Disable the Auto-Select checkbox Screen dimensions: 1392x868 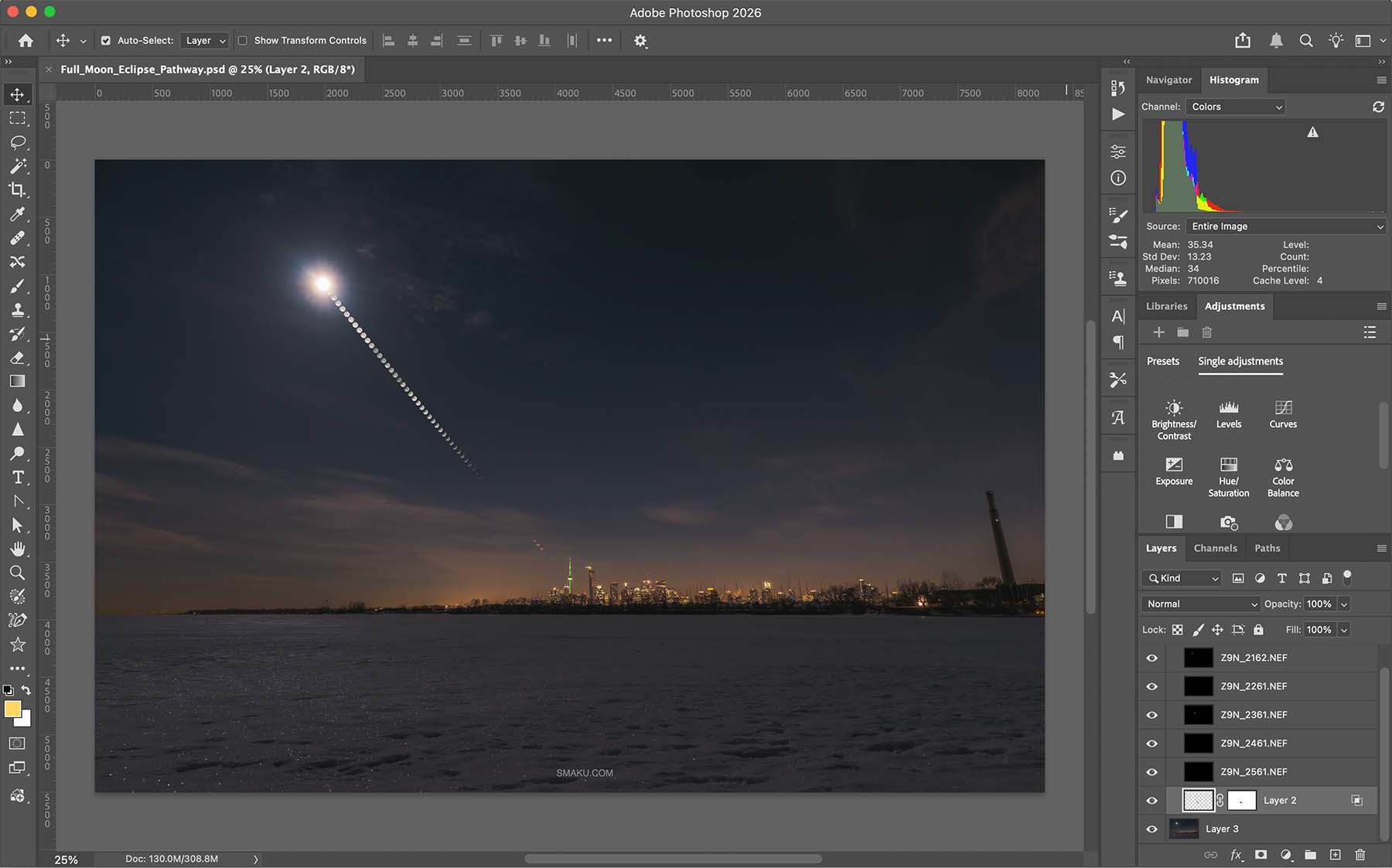pos(106,40)
